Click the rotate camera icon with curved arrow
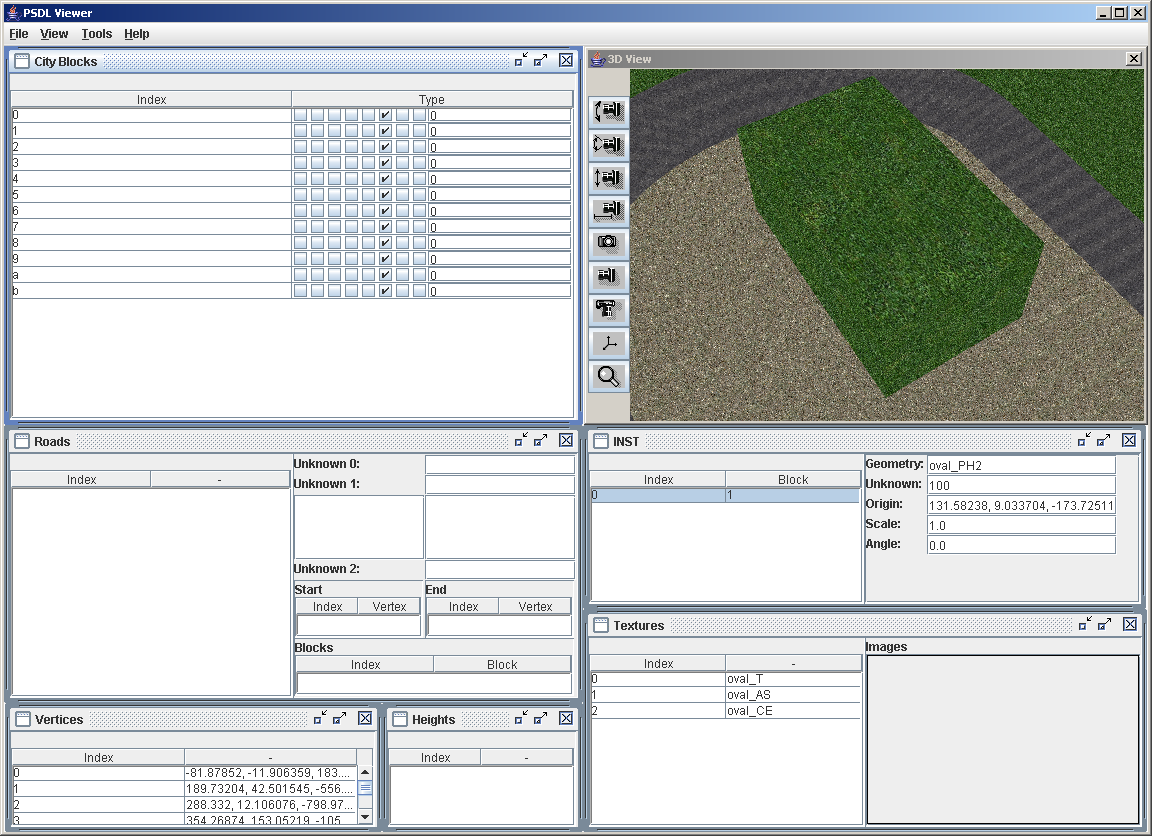Image resolution: width=1152 pixels, height=836 pixels. 609,112
